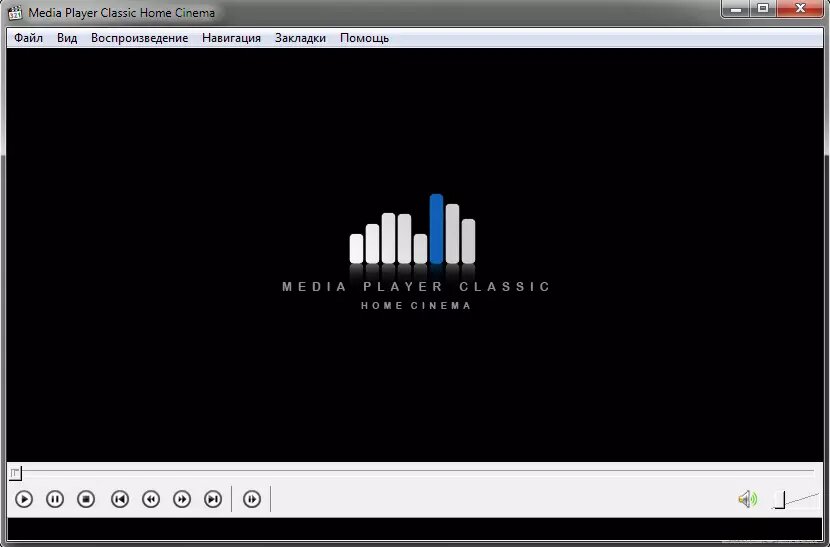830x547 pixels.
Task: Click the fast forward (increase speed) button
Action: click(x=182, y=499)
